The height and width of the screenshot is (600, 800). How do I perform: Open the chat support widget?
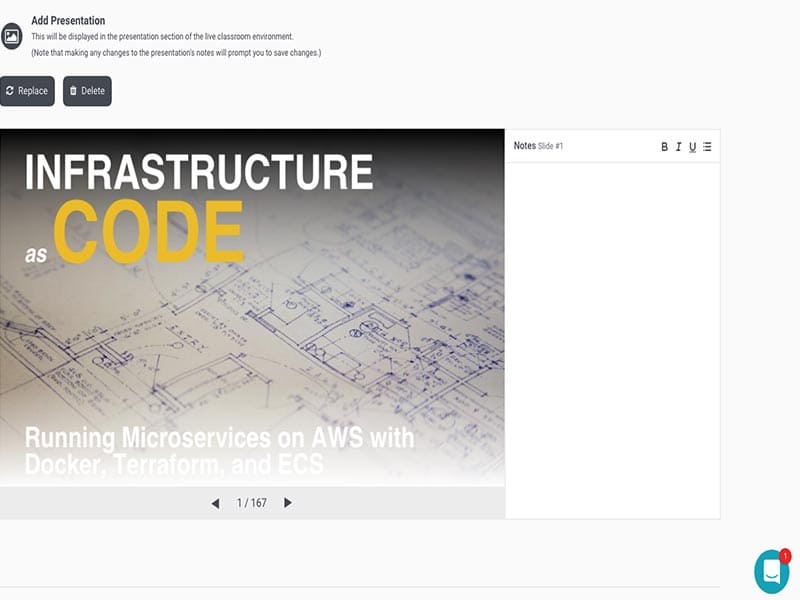click(772, 572)
